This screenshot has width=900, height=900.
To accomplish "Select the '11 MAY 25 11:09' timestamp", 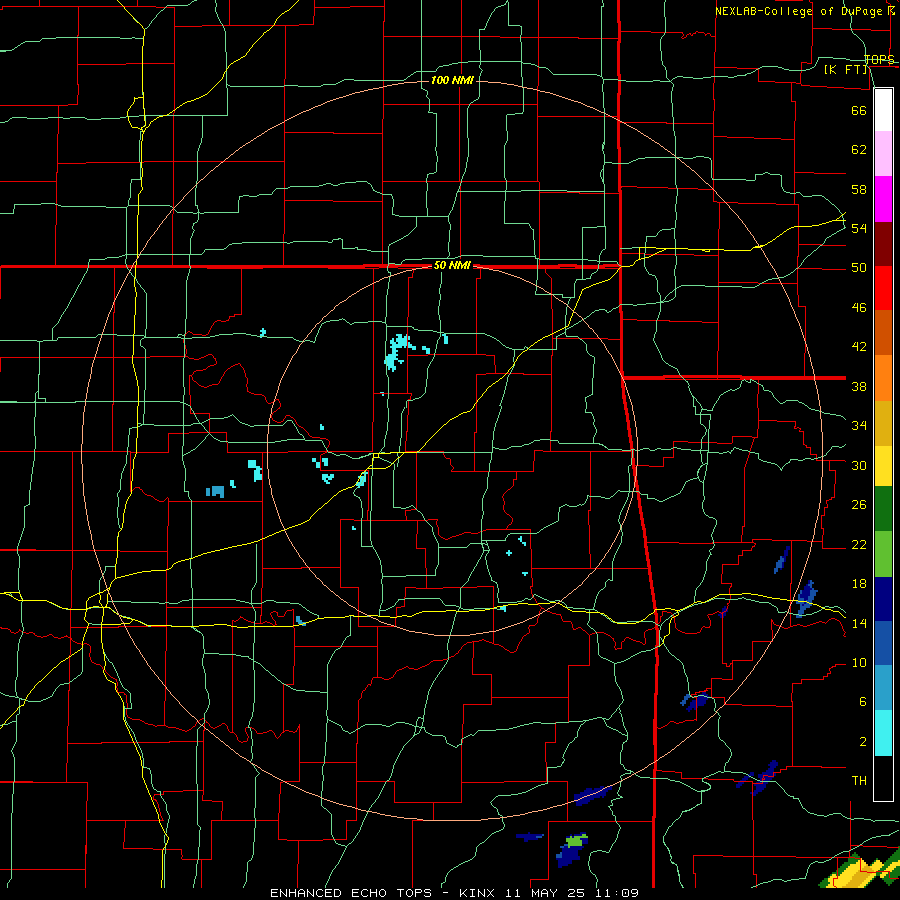I will [572, 893].
